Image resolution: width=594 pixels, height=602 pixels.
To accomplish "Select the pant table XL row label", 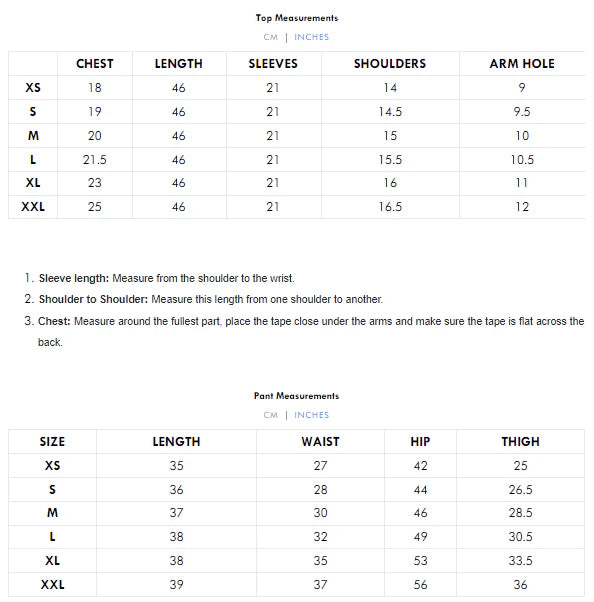I will (52, 561).
